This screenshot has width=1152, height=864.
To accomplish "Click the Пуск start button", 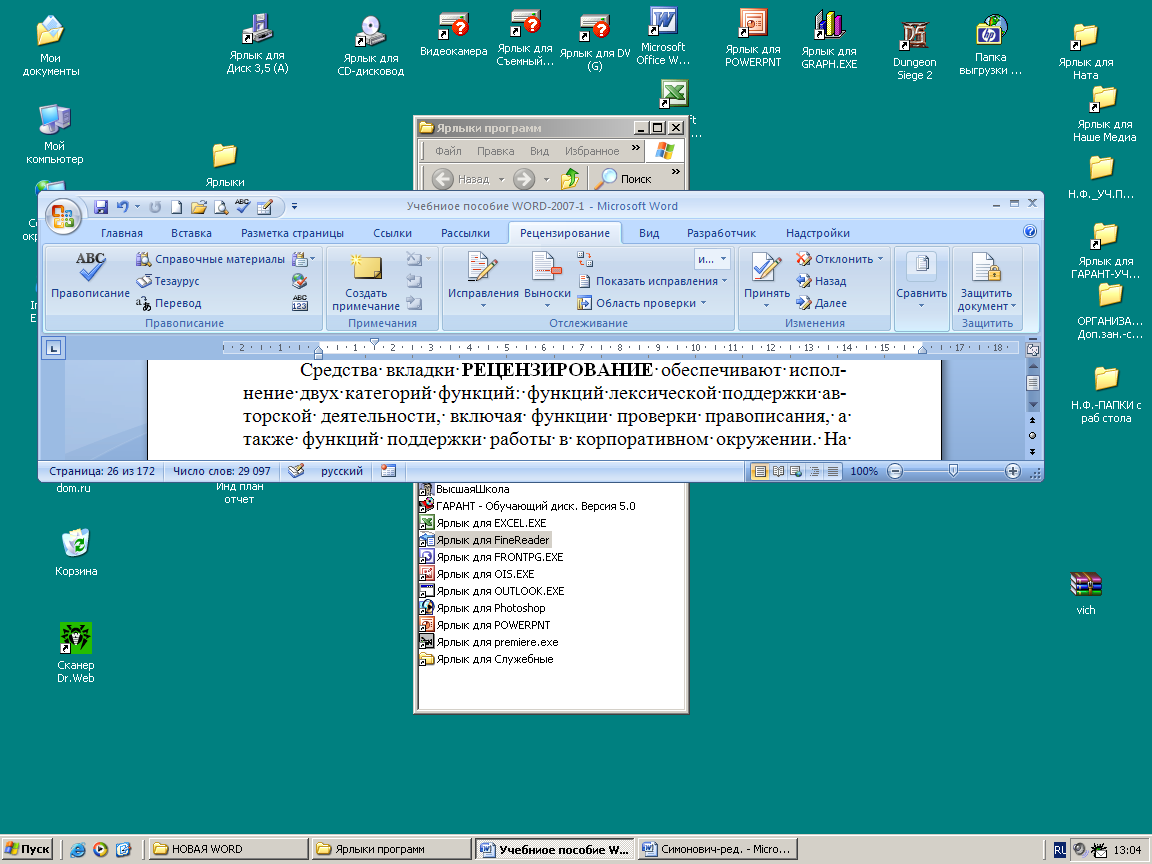I will (27, 849).
